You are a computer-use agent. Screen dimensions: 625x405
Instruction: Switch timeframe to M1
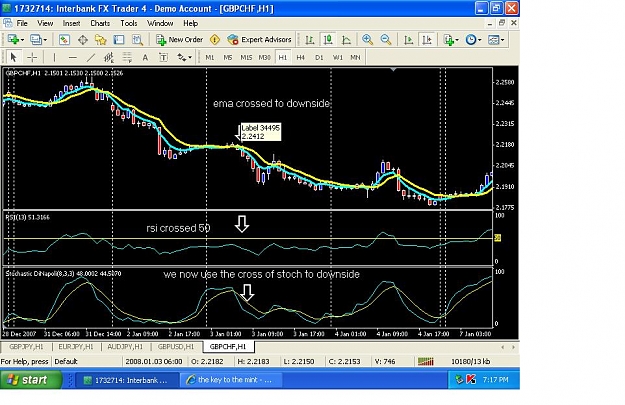[x=210, y=57]
